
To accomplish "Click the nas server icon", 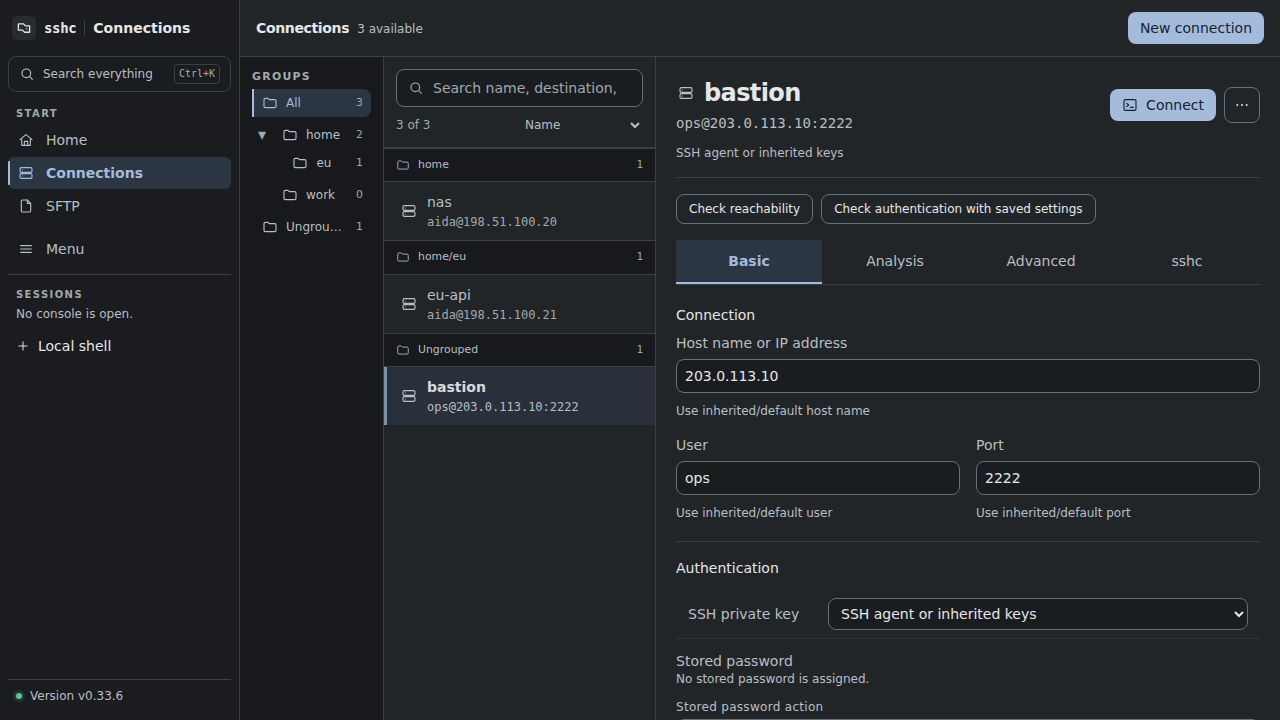I will [409, 211].
